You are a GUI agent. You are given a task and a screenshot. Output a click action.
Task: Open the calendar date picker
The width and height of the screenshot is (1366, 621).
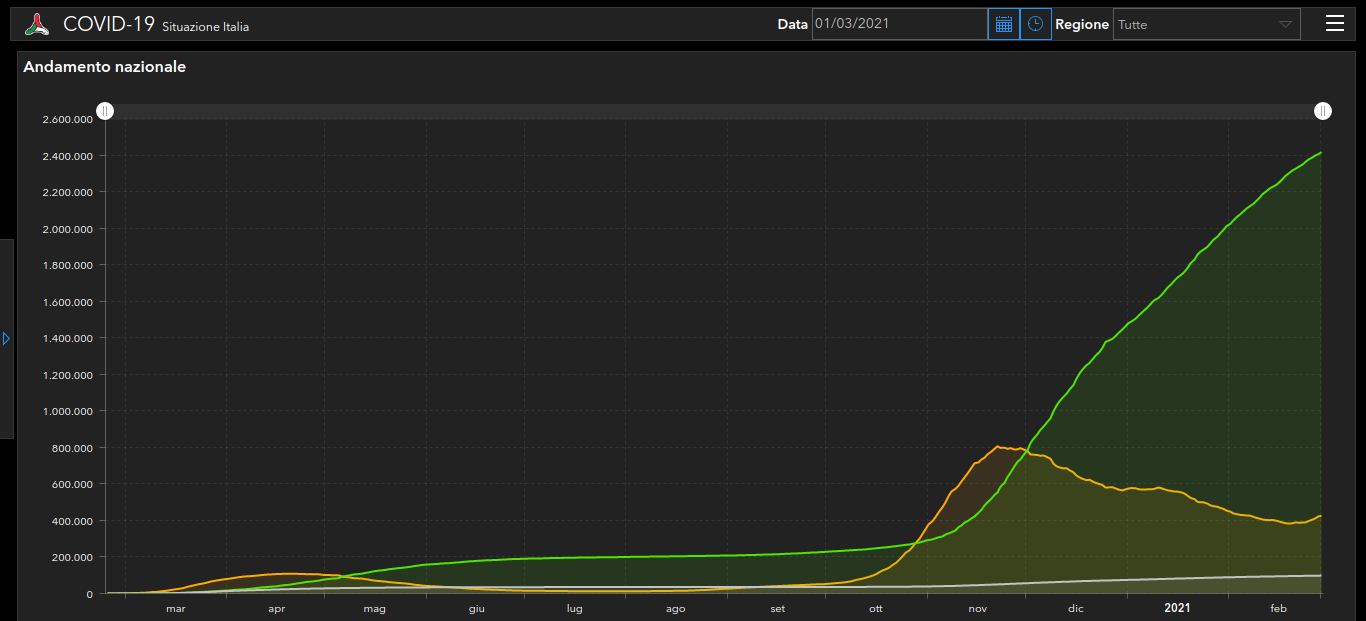point(1004,24)
